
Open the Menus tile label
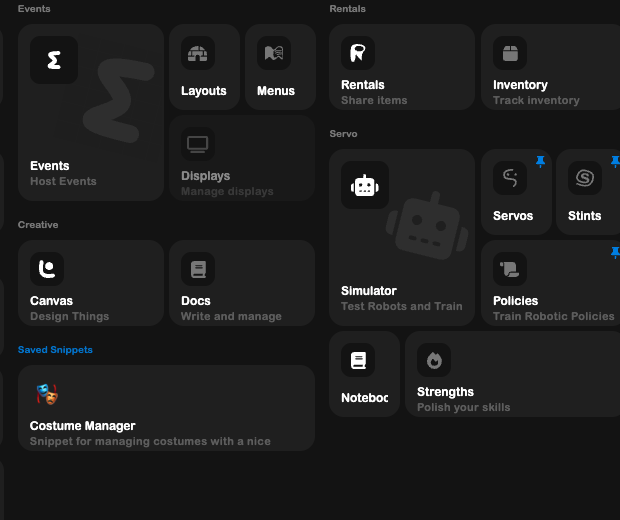click(x=276, y=91)
